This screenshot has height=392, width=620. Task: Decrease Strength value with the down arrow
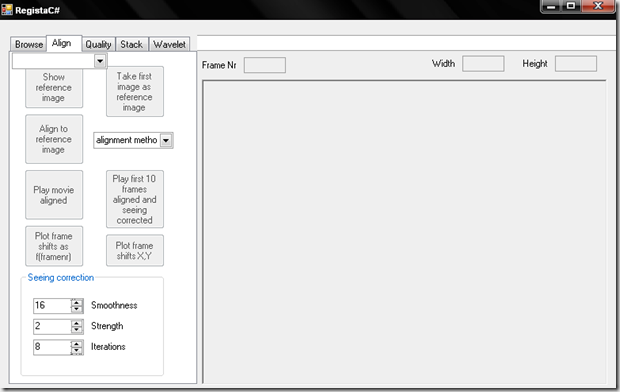pos(77,330)
